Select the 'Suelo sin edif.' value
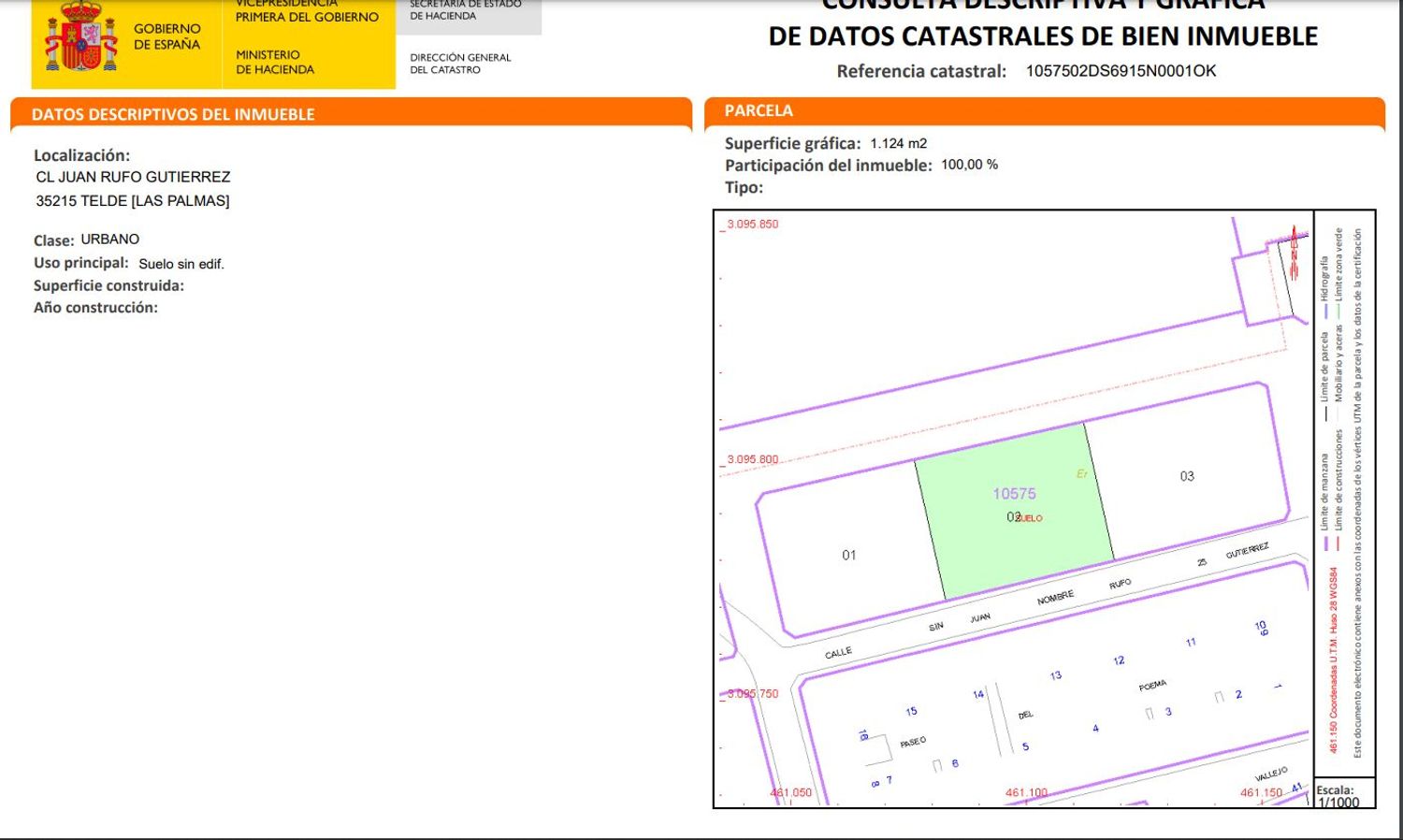 pyautogui.click(x=181, y=264)
